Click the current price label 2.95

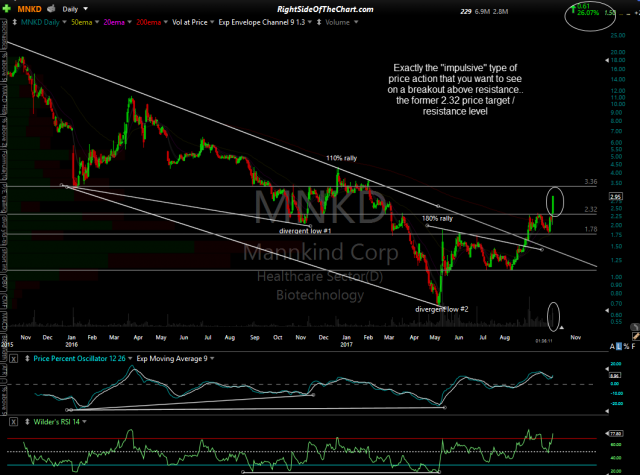pos(616,197)
